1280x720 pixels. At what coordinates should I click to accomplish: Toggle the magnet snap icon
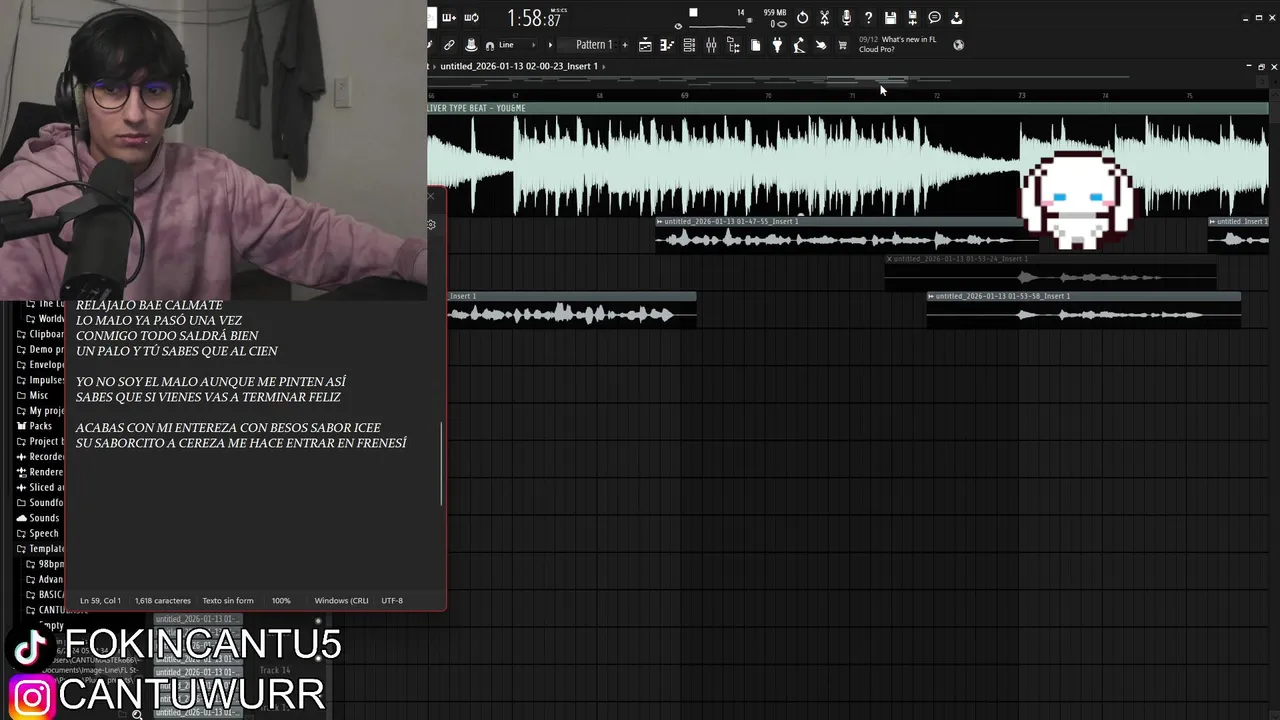490,45
